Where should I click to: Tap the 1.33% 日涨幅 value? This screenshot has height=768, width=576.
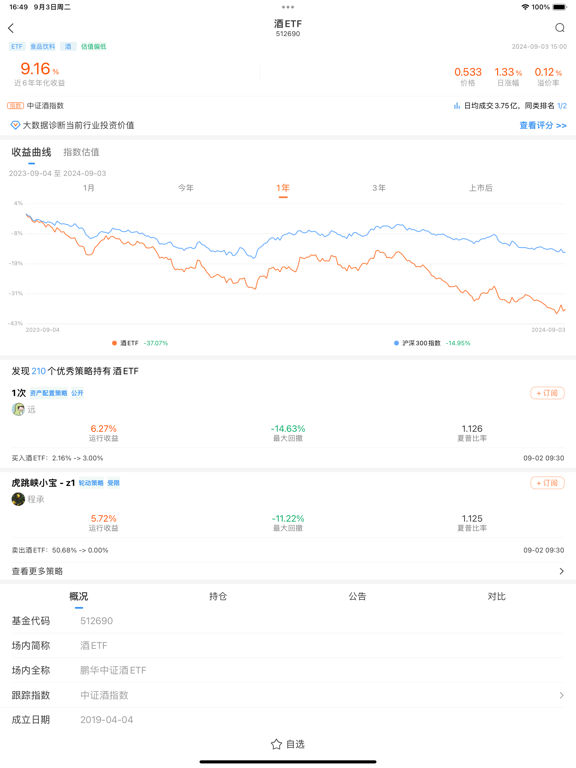[x=508, y=72]
